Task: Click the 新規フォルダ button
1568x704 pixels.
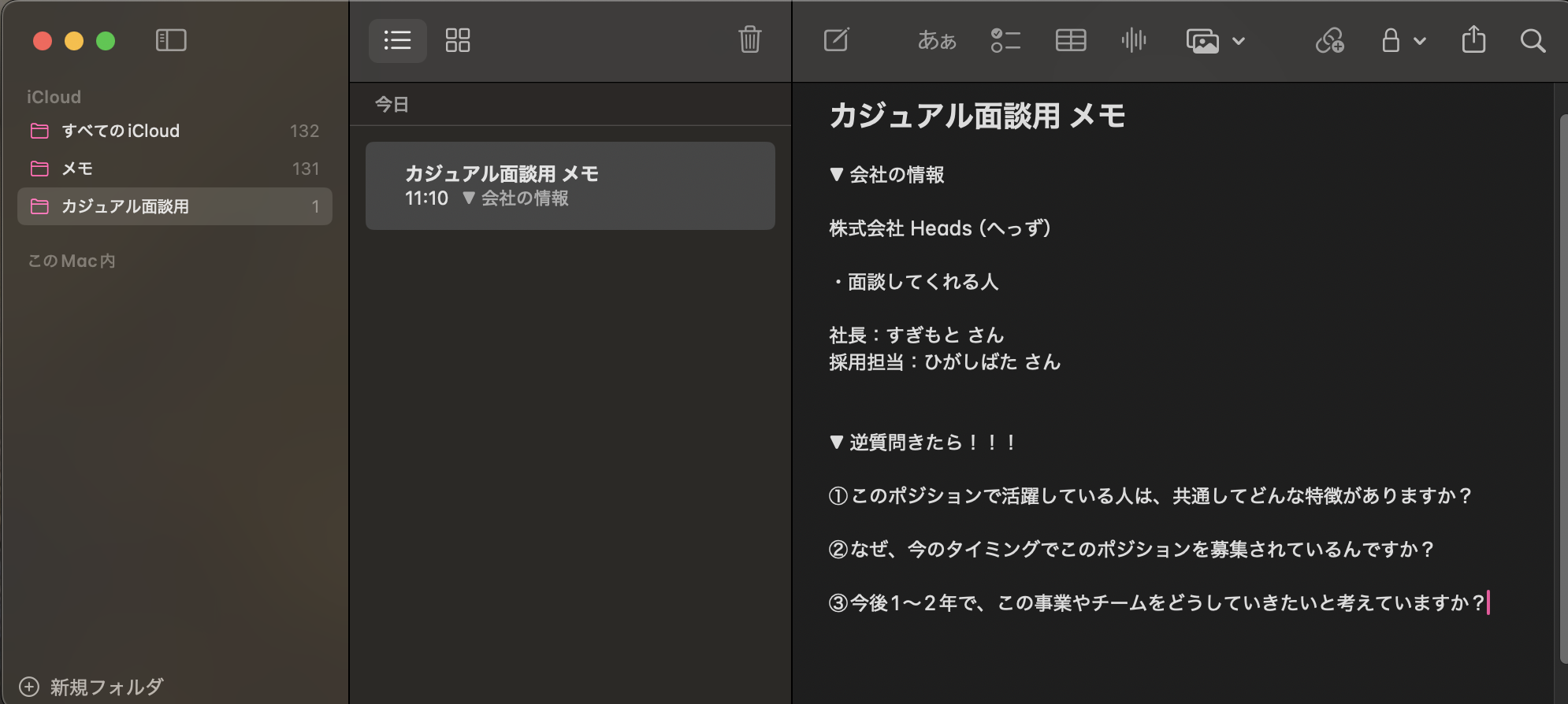Action: point(91,687)
